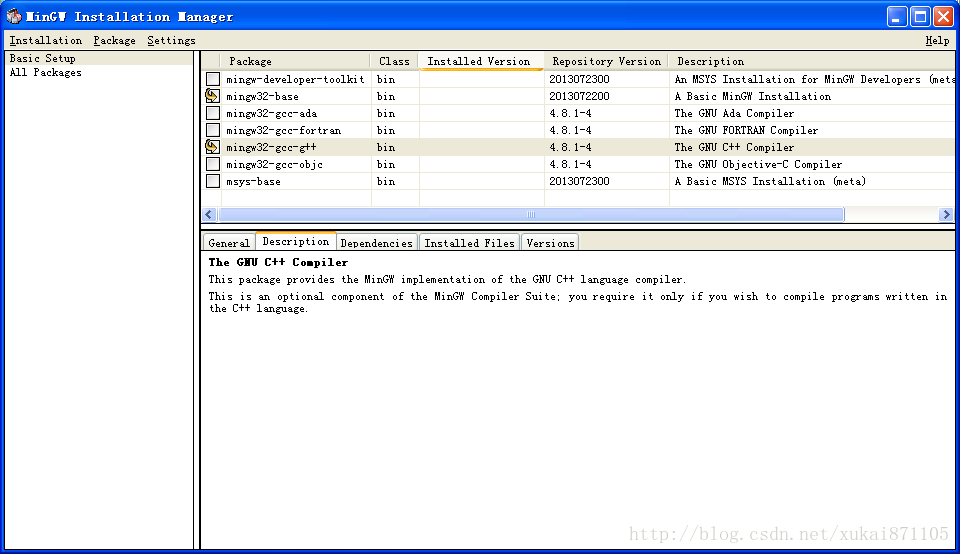Screen dimensions: 960x554
Task: Click the MinGW app icon in title bar
Action: pyautogui.click(x=14, y=17)
